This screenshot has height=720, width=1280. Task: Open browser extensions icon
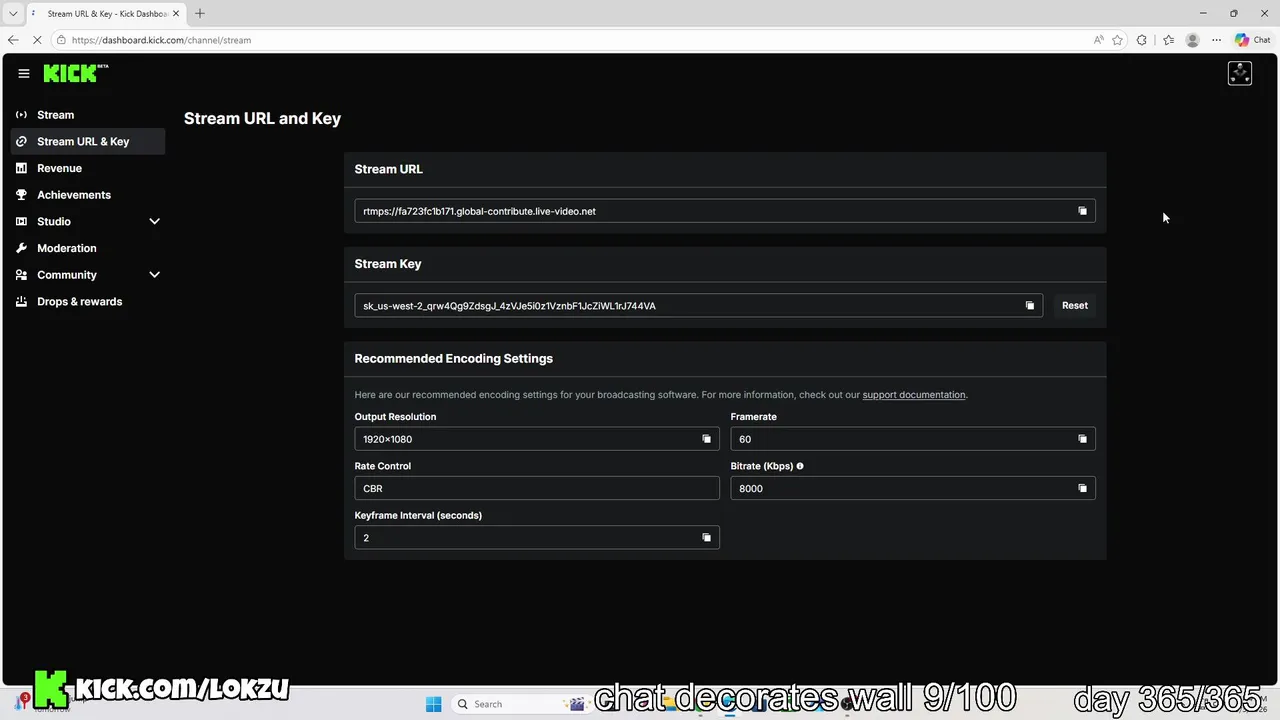(1142, 40)
